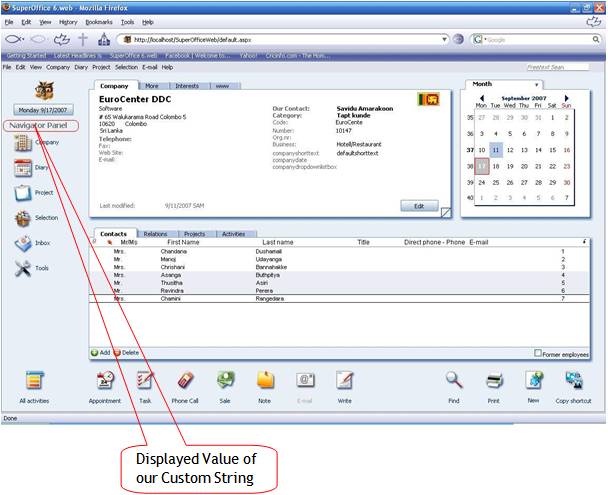608x495 pixels.
Task: Go to next month in calendar
Action: tap(566, 97)
